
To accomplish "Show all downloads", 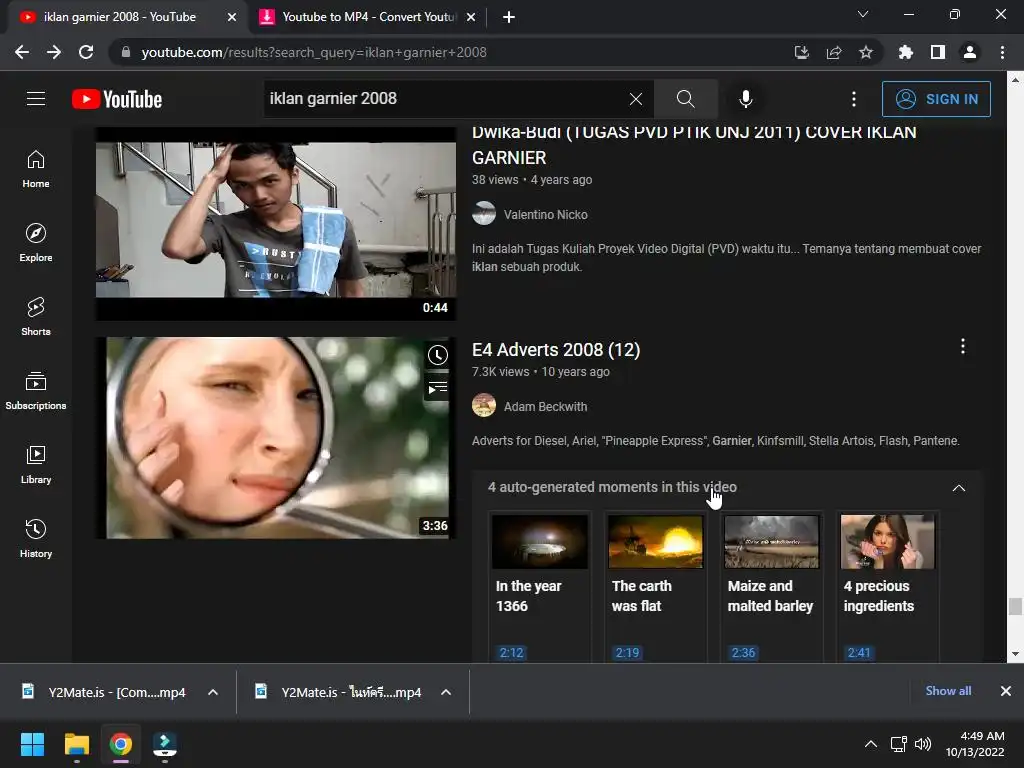I will point(948,691).
